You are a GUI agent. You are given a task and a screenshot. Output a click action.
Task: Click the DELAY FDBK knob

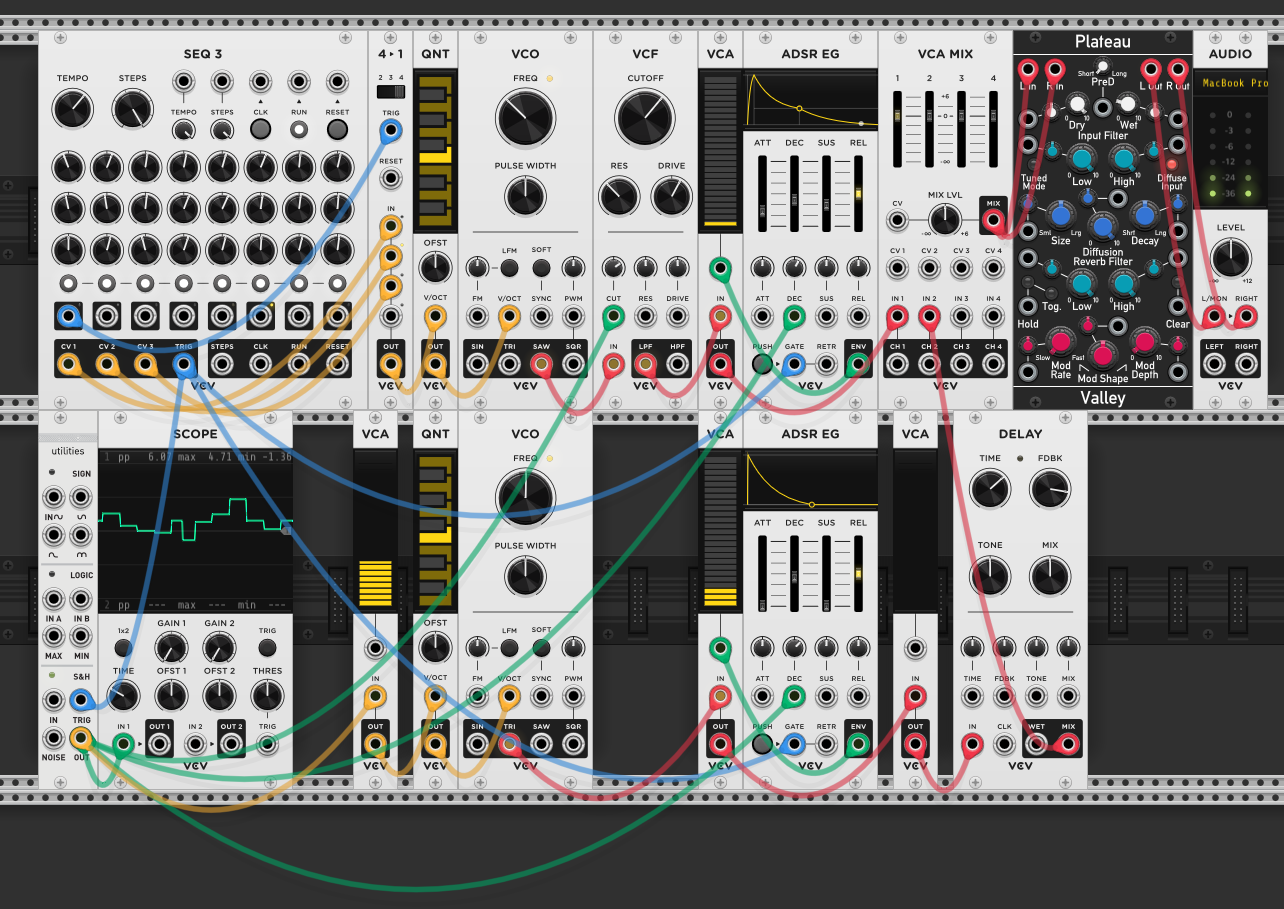tap(1049, 489)
